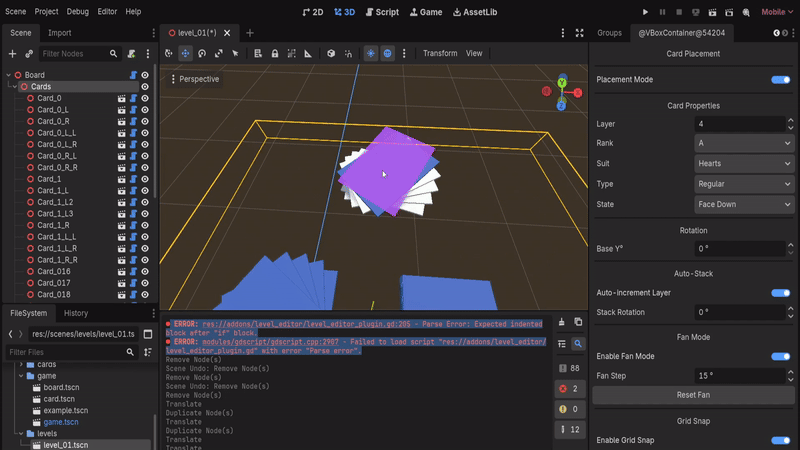Hide the Card_1_L node visibility

145,190
